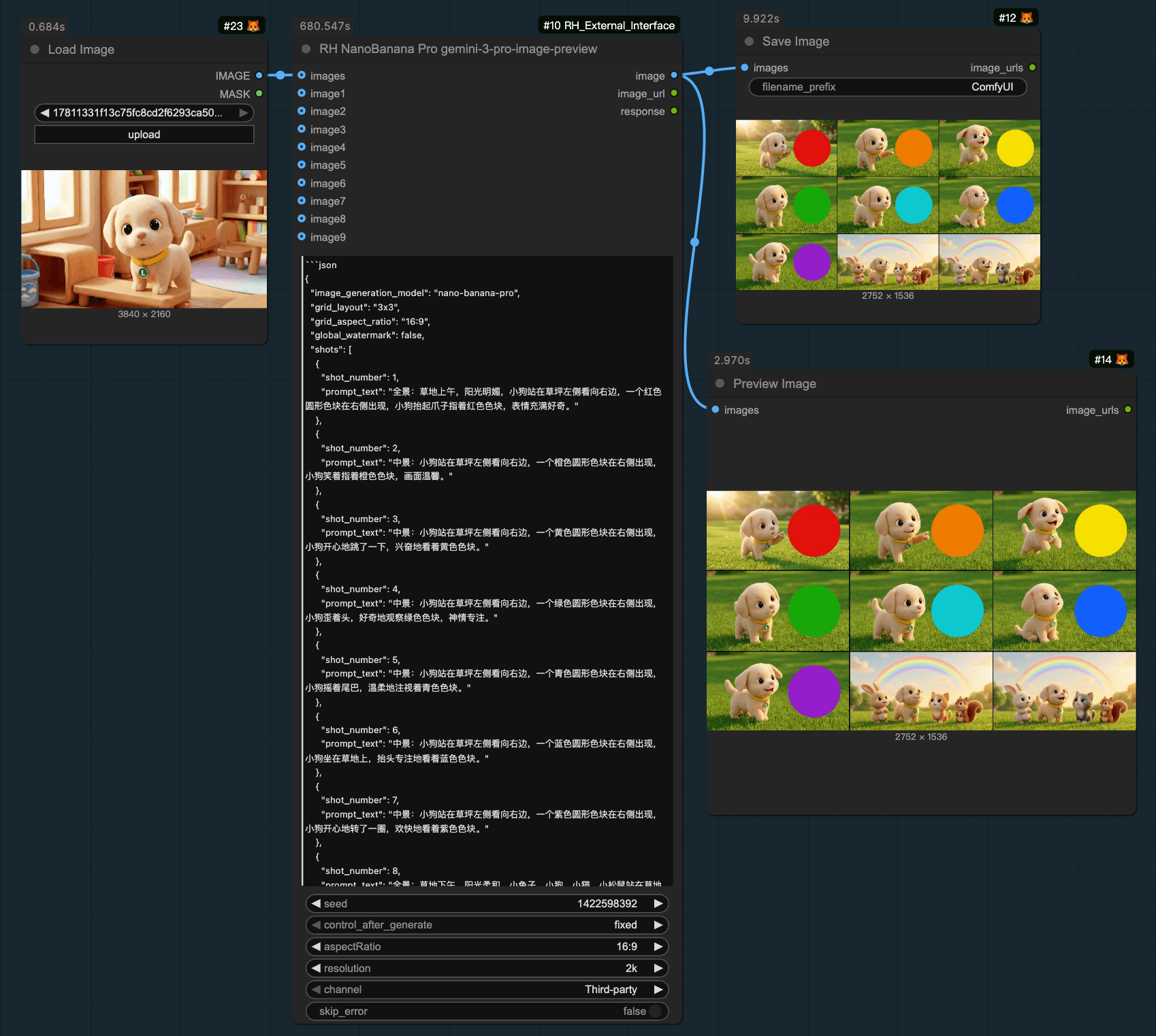Viewport: 1156px width, 1036px height.
Task: Click the image_url output port
Action: point(674,93)
